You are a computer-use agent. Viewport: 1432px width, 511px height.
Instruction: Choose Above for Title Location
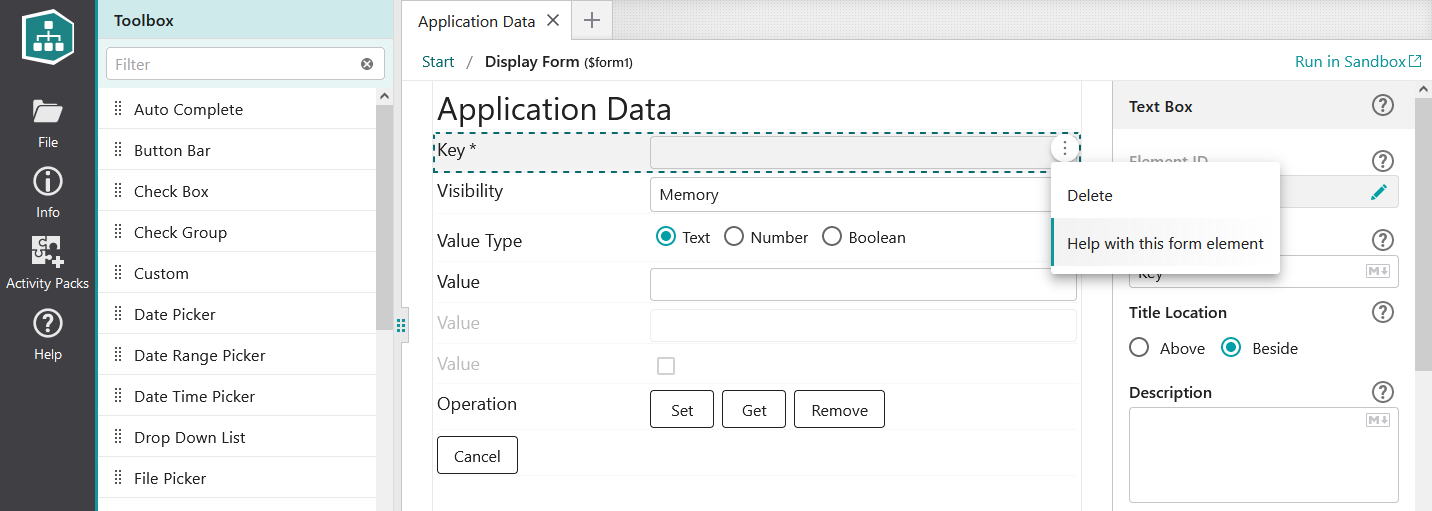[1139, 348]
